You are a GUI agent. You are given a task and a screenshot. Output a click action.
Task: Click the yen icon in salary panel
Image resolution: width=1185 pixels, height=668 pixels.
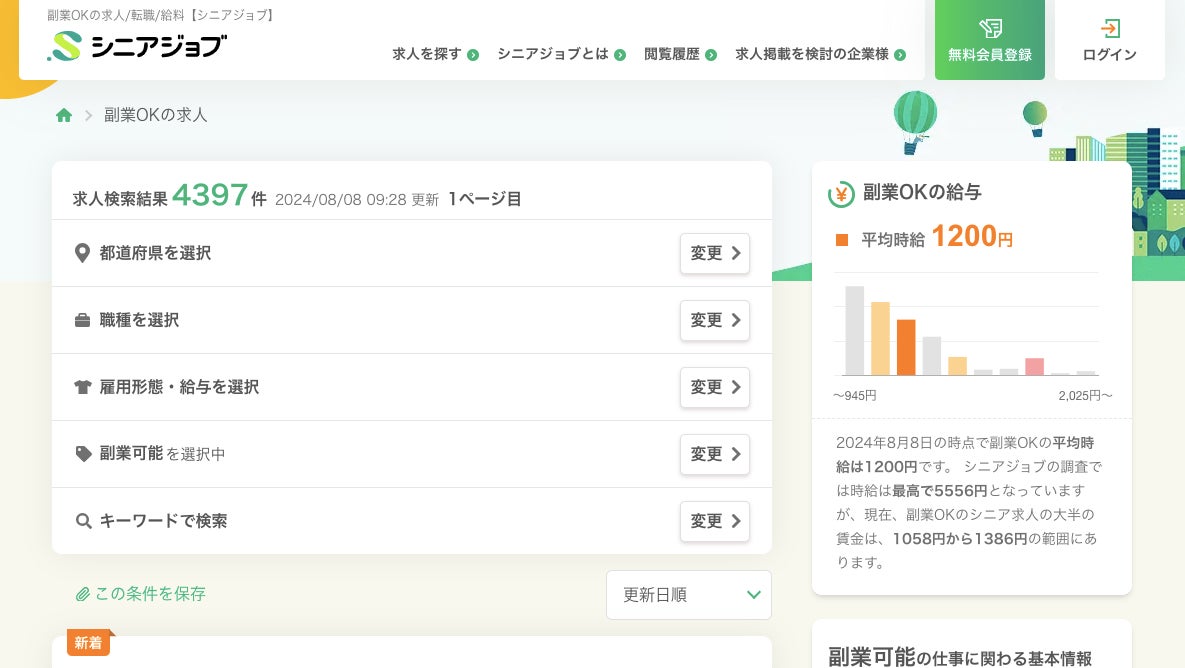(841, 194)
